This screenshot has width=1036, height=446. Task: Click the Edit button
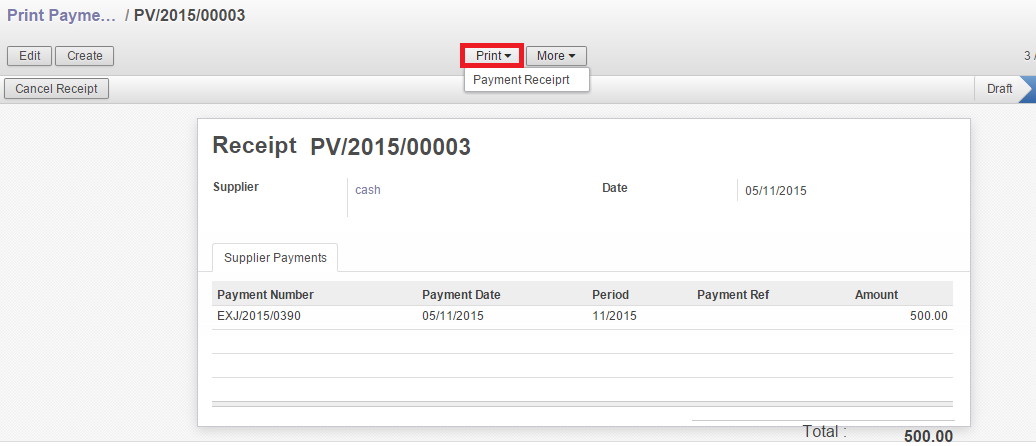(30, 56)
